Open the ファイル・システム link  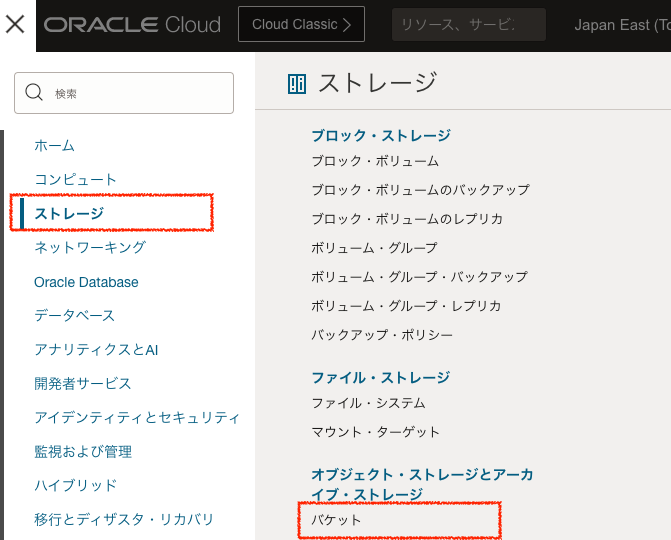pos(368,402)
